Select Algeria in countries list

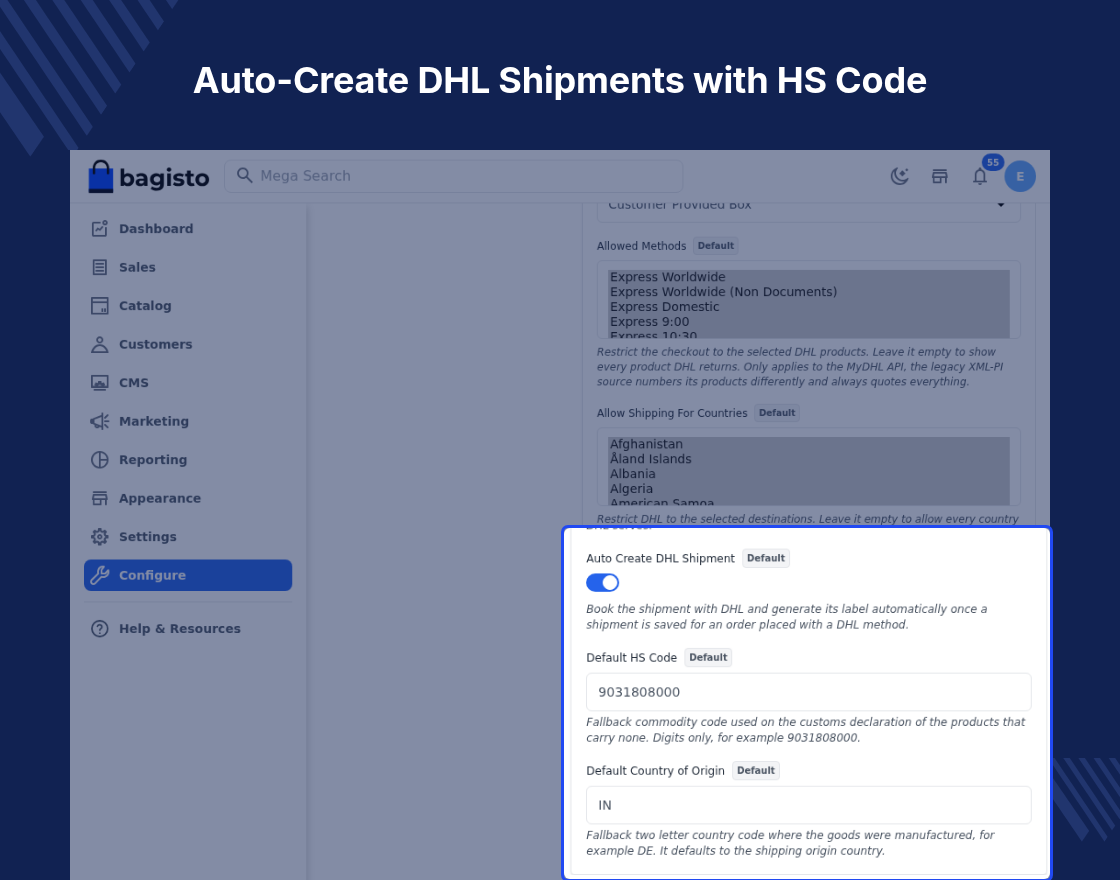(809, 489)
